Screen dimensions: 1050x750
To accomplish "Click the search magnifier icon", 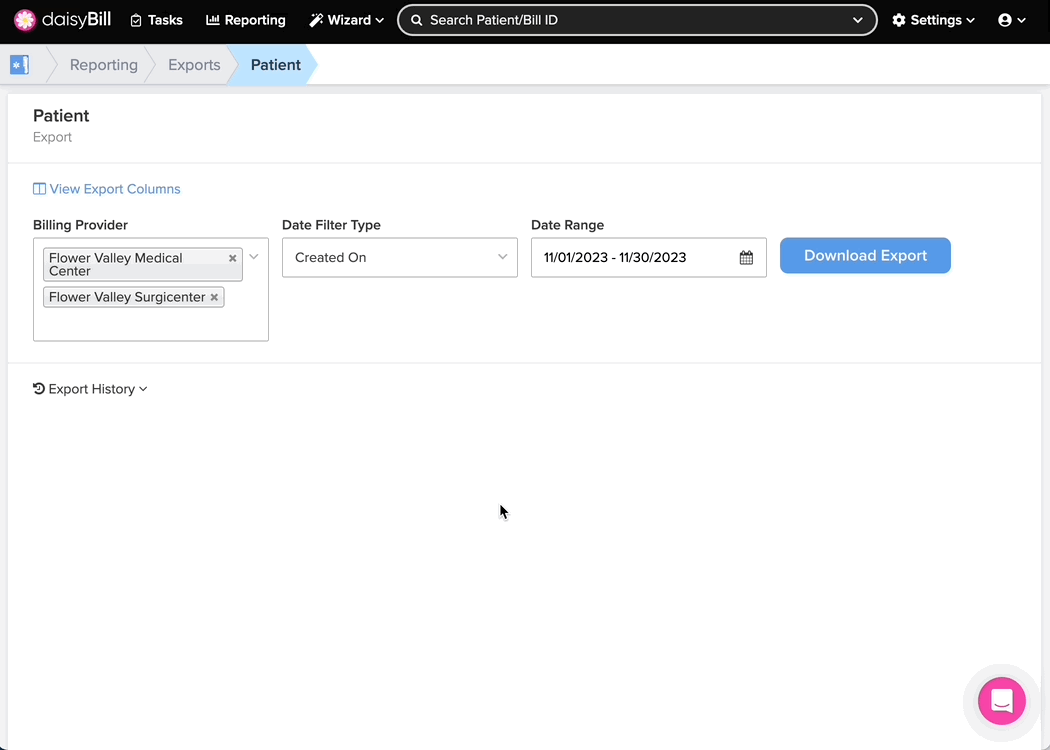I will [x=417, y=20].
